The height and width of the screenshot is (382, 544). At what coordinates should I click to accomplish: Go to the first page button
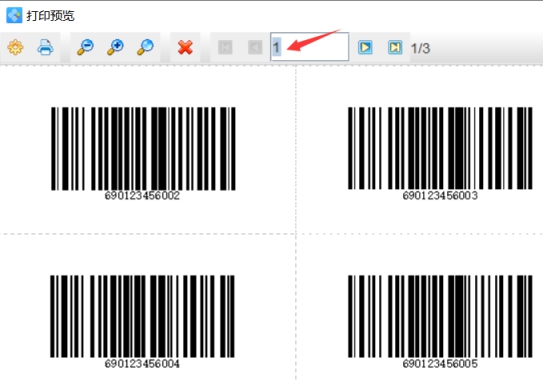(225, 47)
